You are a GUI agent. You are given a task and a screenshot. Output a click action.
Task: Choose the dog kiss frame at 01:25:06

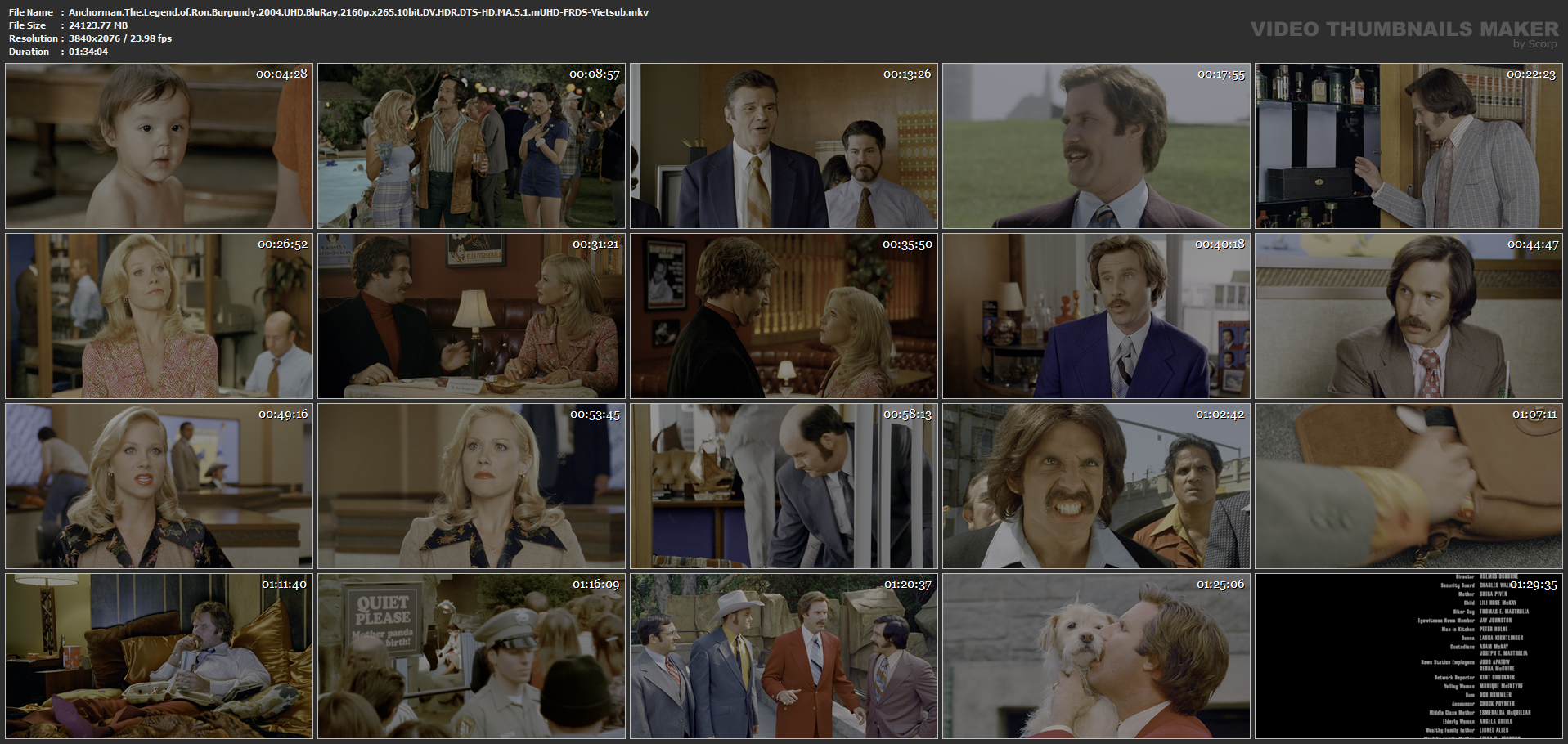tap(1096, 656)
